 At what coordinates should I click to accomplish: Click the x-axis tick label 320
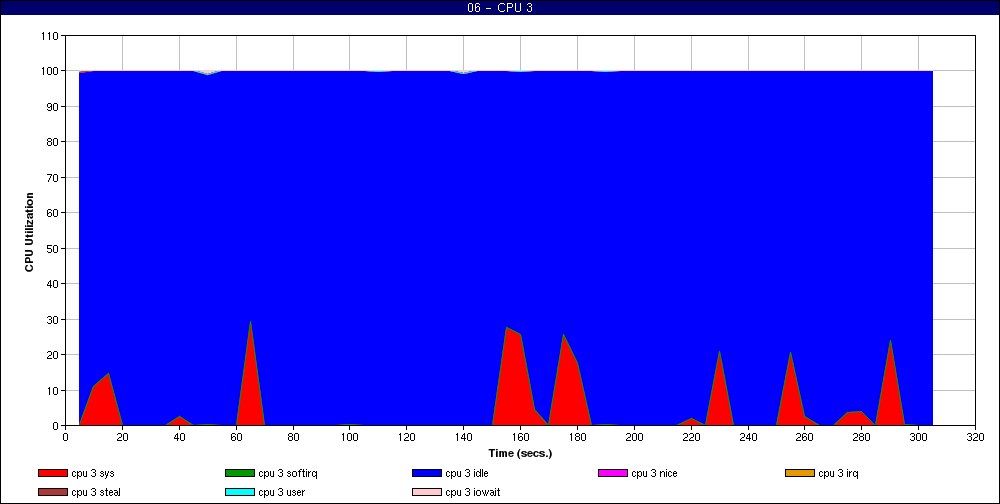point(975,438)
